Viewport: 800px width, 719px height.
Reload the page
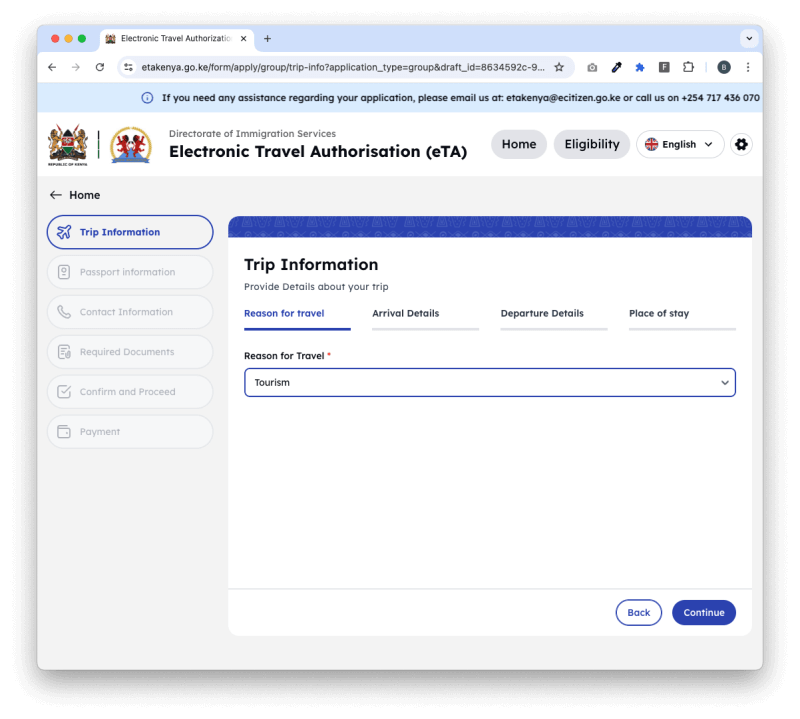pos(100,67)
